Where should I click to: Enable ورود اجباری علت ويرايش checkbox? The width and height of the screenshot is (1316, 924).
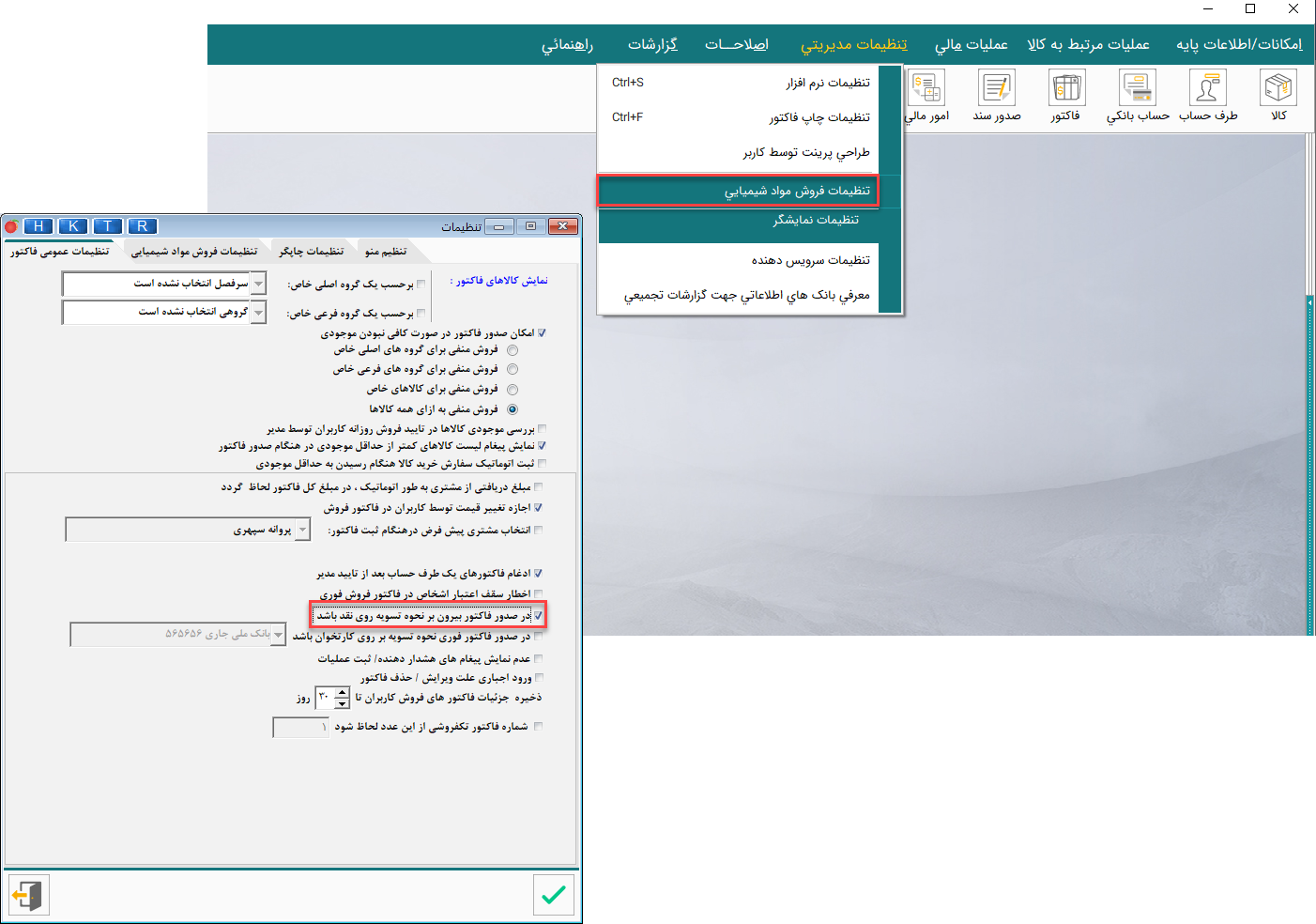[x=538, y=678]
